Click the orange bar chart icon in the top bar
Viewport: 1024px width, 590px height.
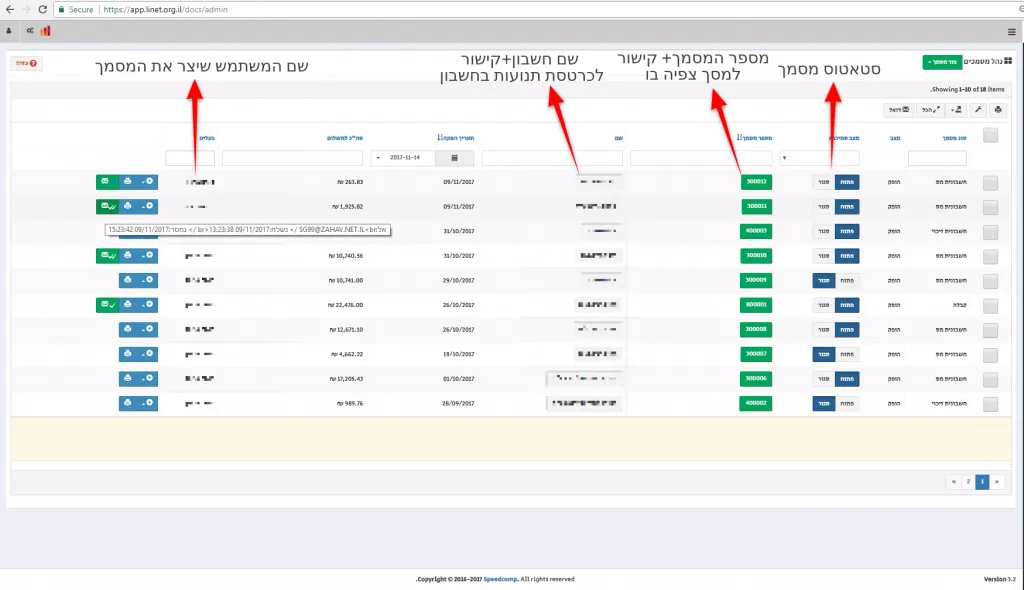(45, 31)
